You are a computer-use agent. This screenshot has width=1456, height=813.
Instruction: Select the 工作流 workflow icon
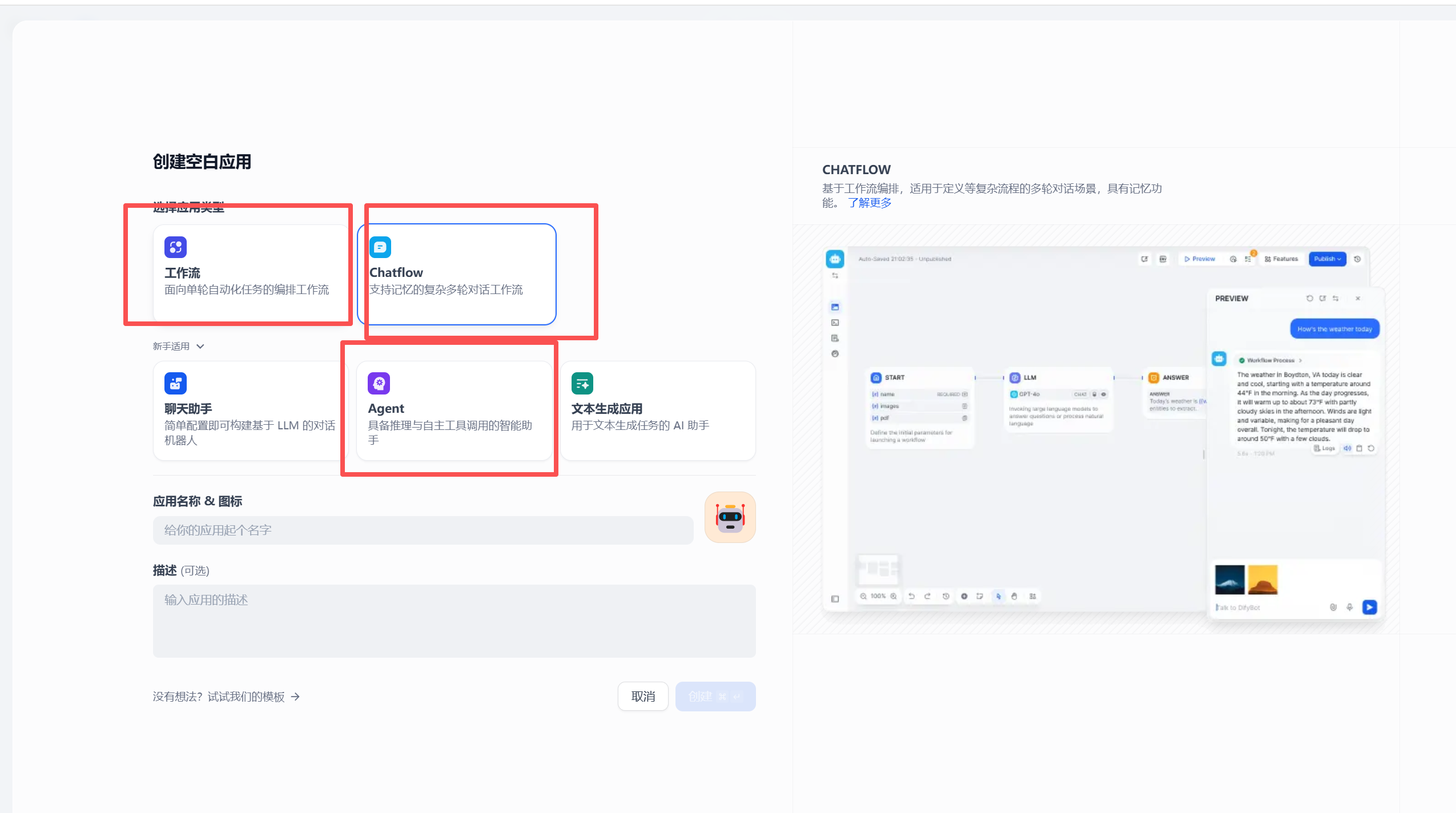175,247
